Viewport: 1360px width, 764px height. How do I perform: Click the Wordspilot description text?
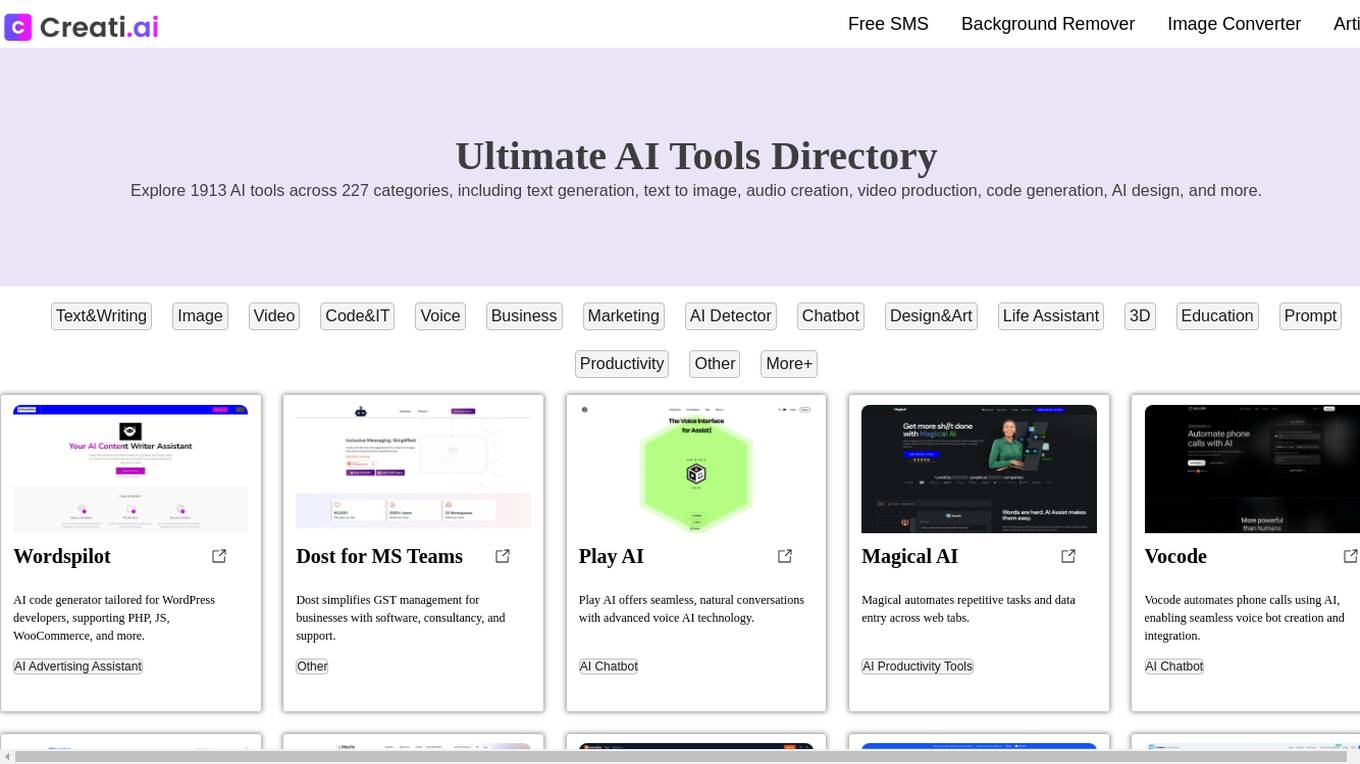114,618
